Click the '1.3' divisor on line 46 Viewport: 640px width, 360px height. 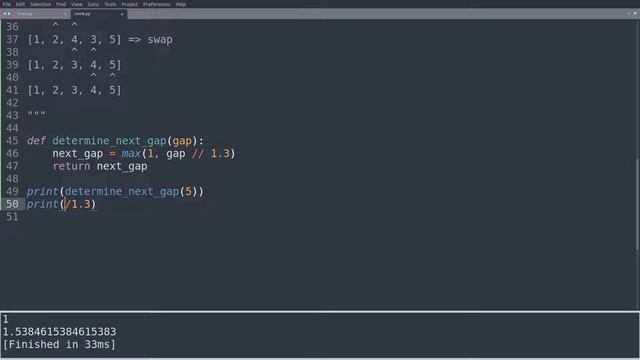coord(220,153)
